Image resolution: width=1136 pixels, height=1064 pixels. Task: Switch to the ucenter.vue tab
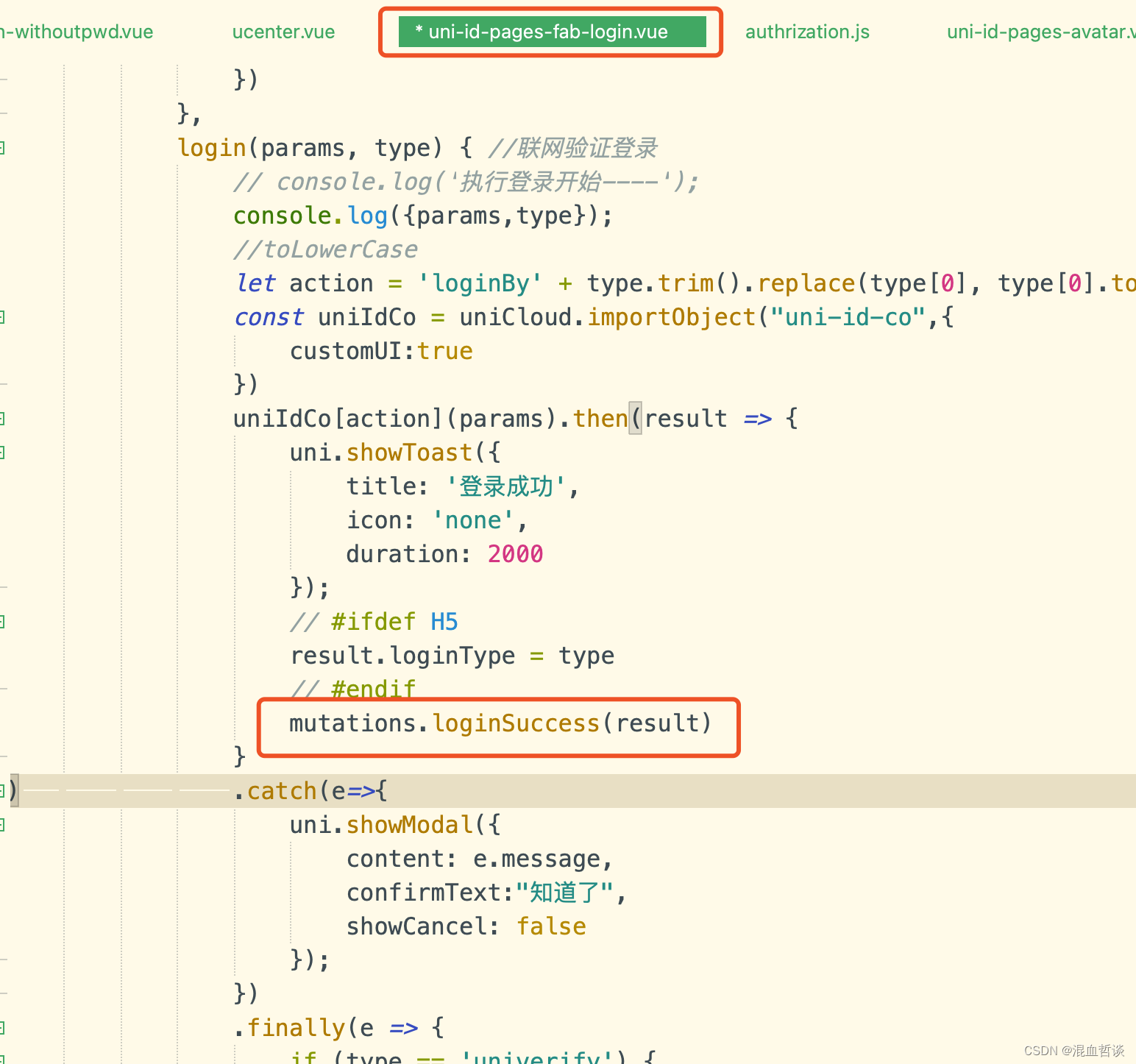click(283, 32)
